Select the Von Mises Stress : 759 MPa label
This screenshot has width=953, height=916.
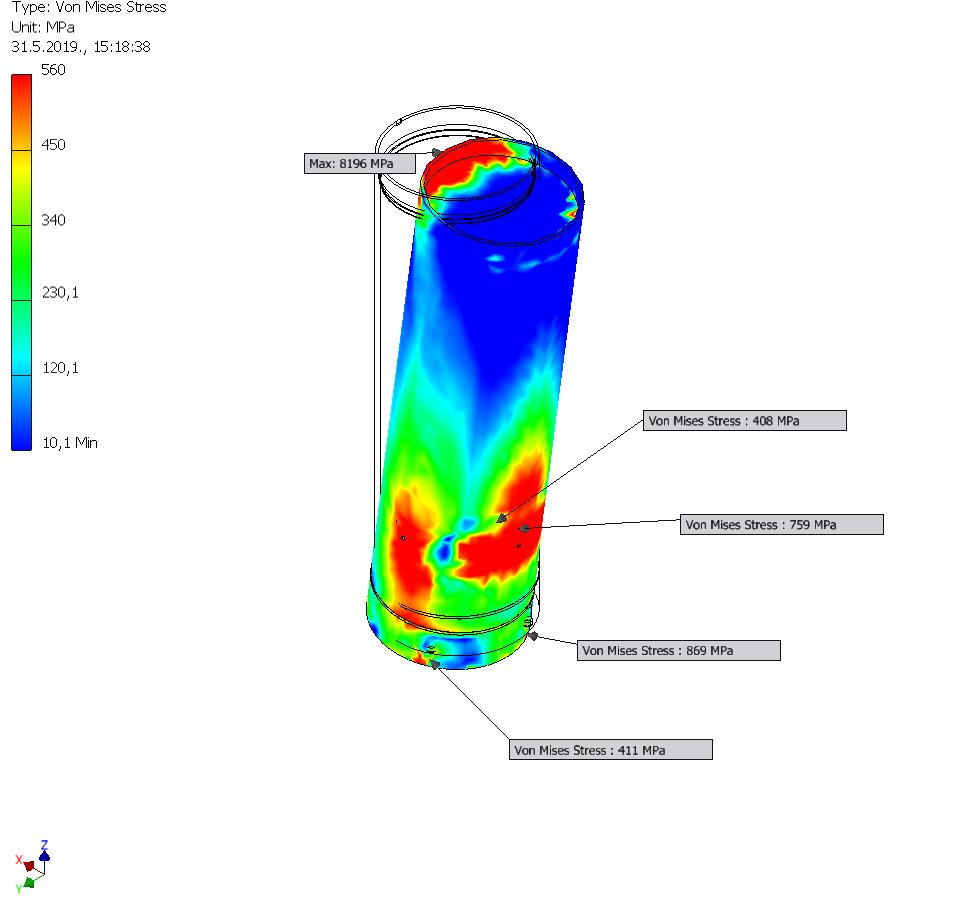[781, 525]
